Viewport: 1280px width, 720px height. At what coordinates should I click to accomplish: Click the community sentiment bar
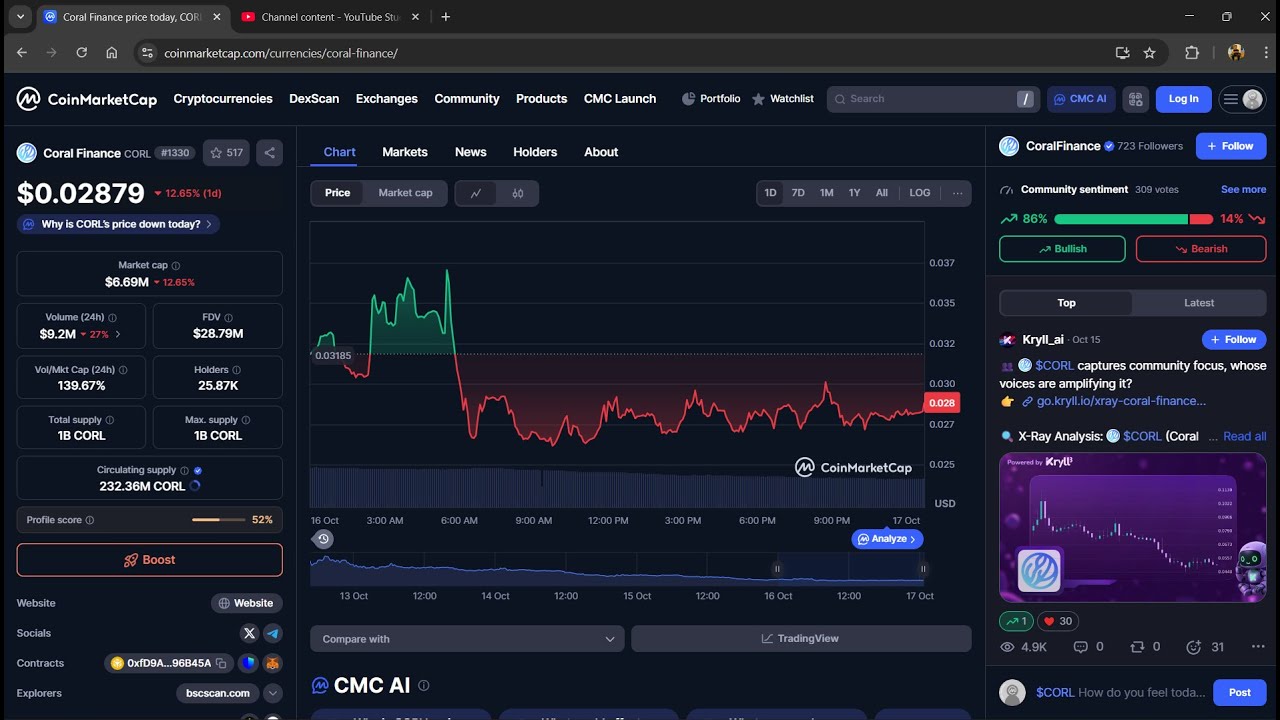[1133, 219]
